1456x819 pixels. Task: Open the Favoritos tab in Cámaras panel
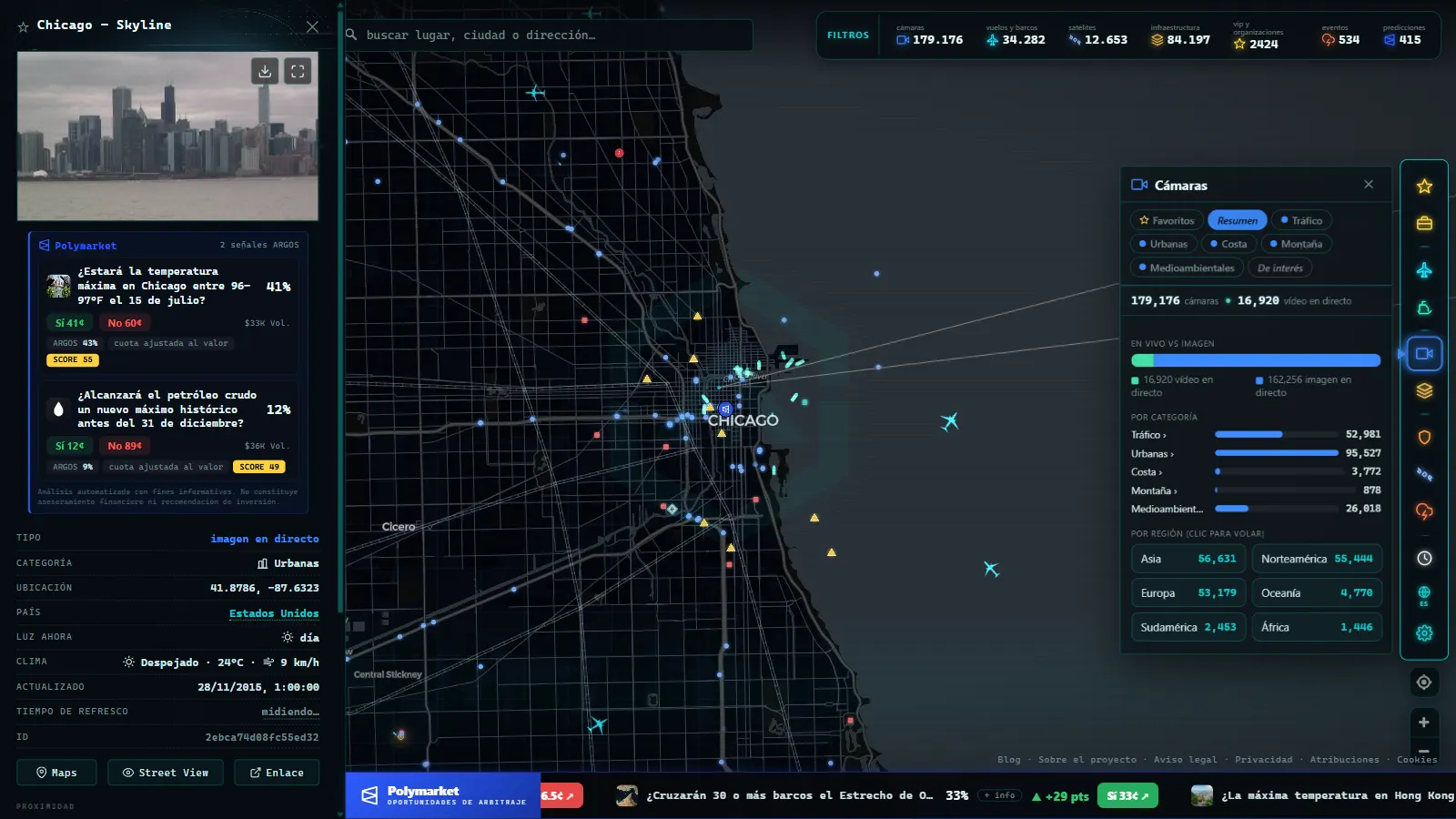1167,220
